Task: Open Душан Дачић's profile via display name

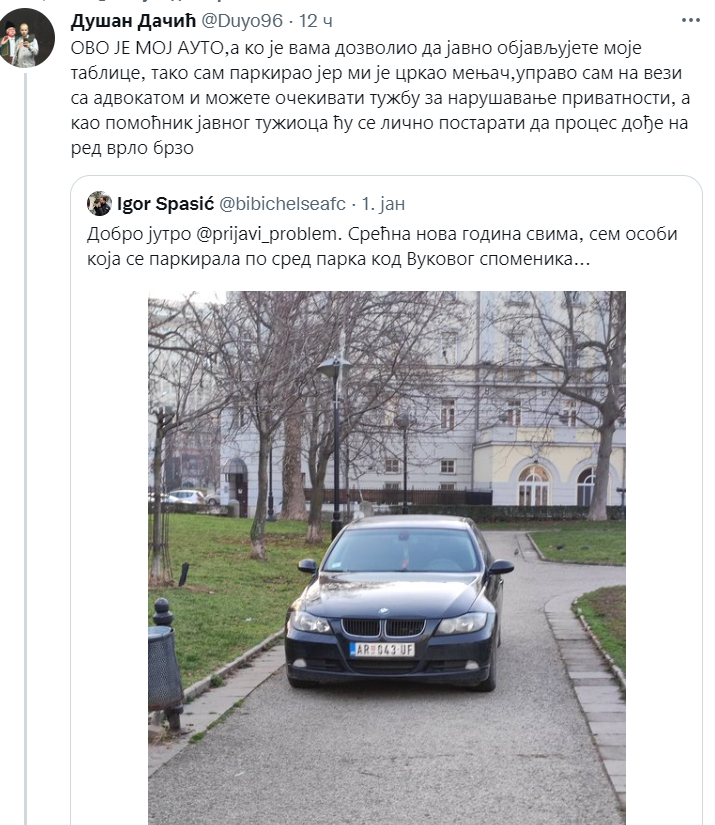Action: (x=136, y=20)
